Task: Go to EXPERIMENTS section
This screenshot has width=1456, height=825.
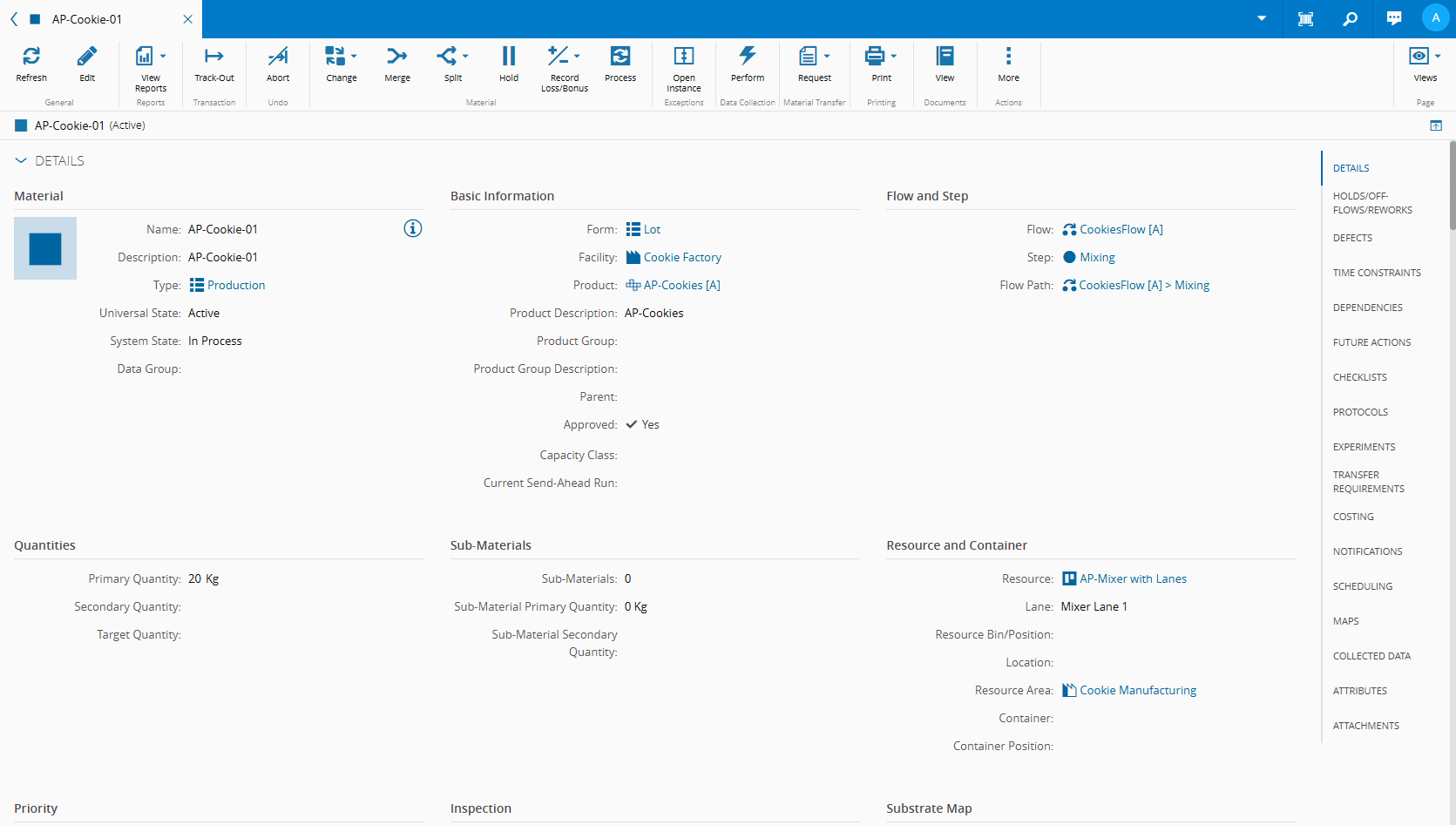Action: click(1364, 447)
